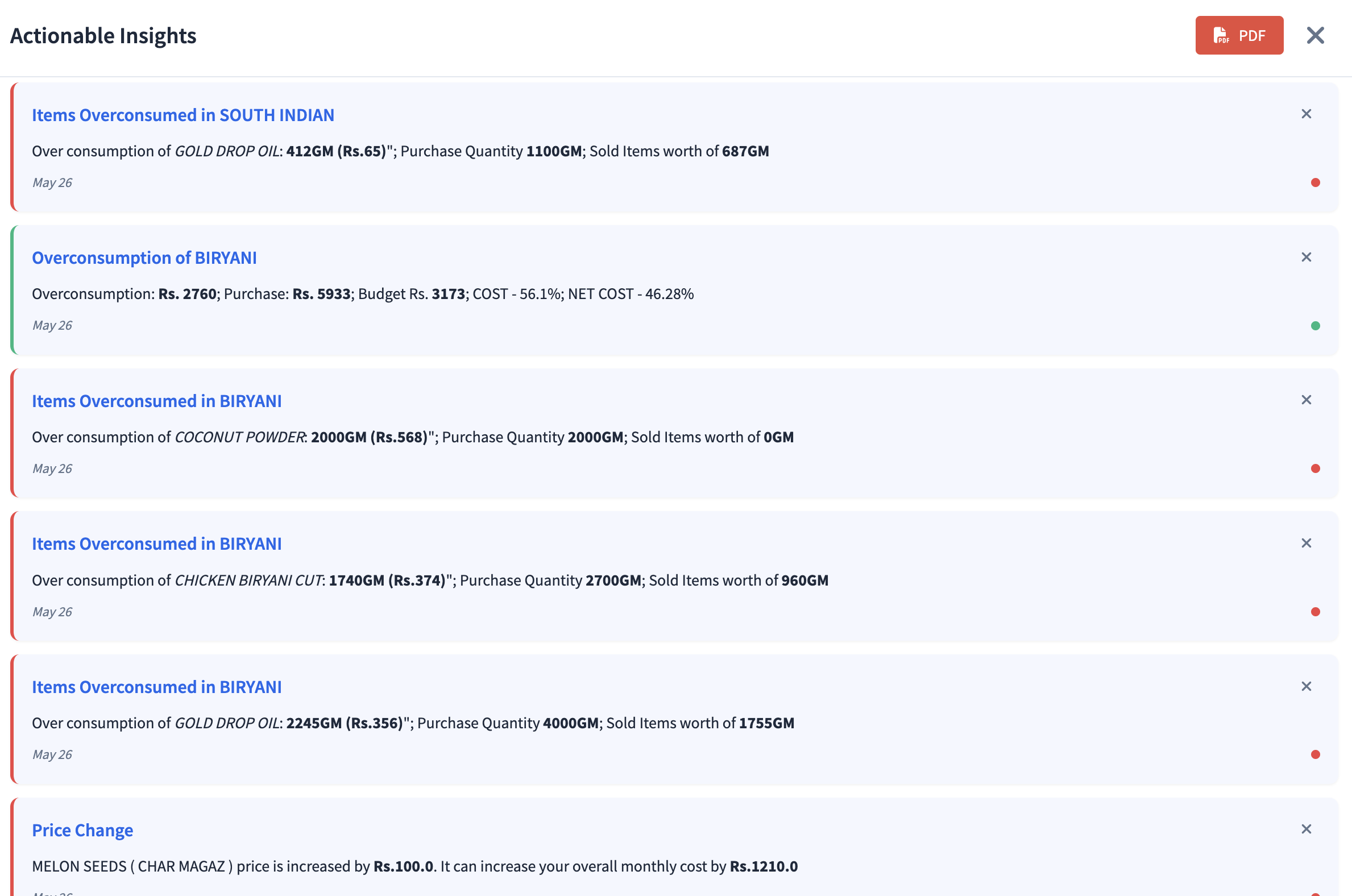The image size is (1352, 896).
Task: Export insights using the PDF button
Action: (x=1239, y=35)
